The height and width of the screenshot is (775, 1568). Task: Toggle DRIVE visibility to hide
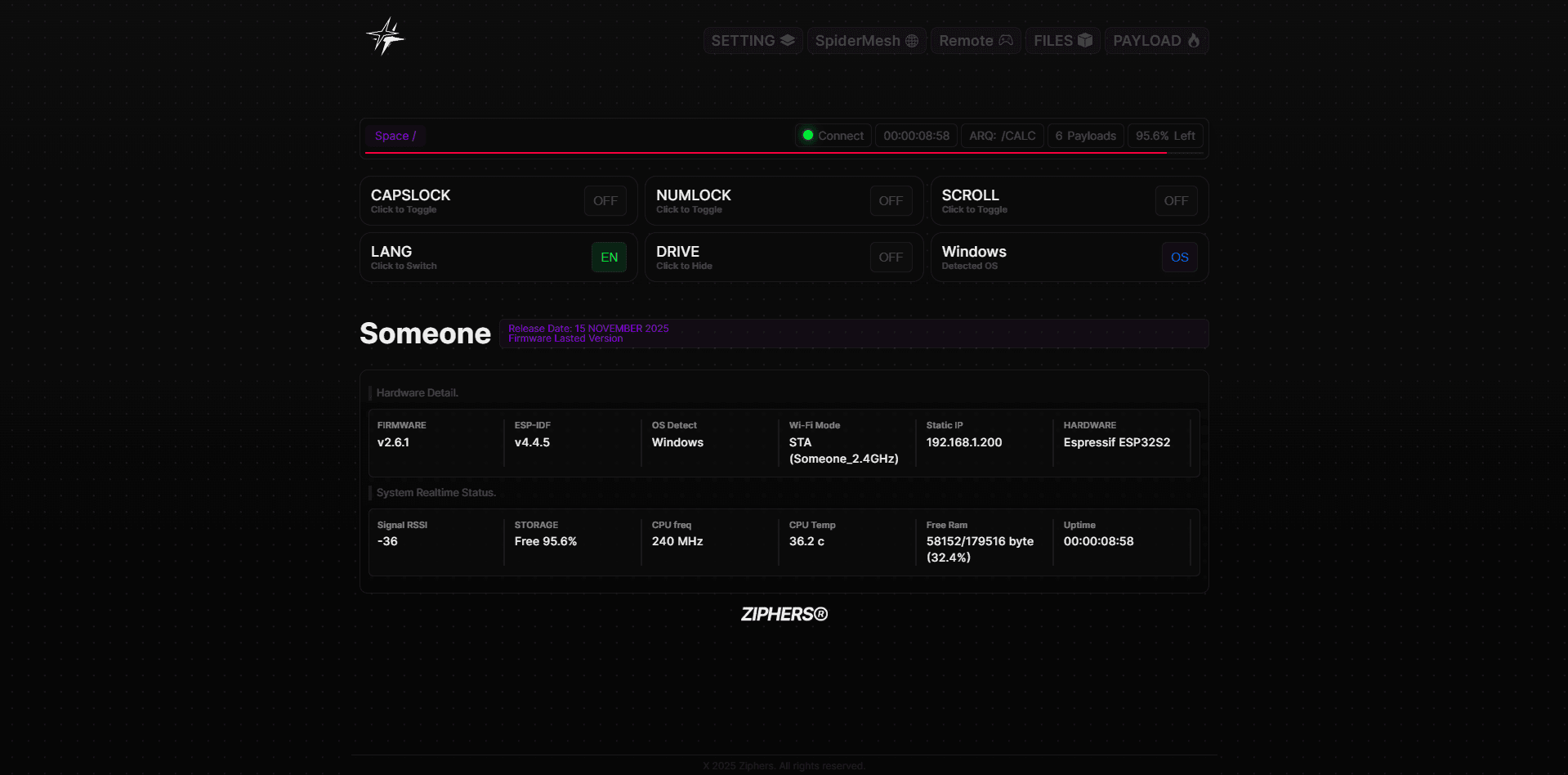pos(890,258)
